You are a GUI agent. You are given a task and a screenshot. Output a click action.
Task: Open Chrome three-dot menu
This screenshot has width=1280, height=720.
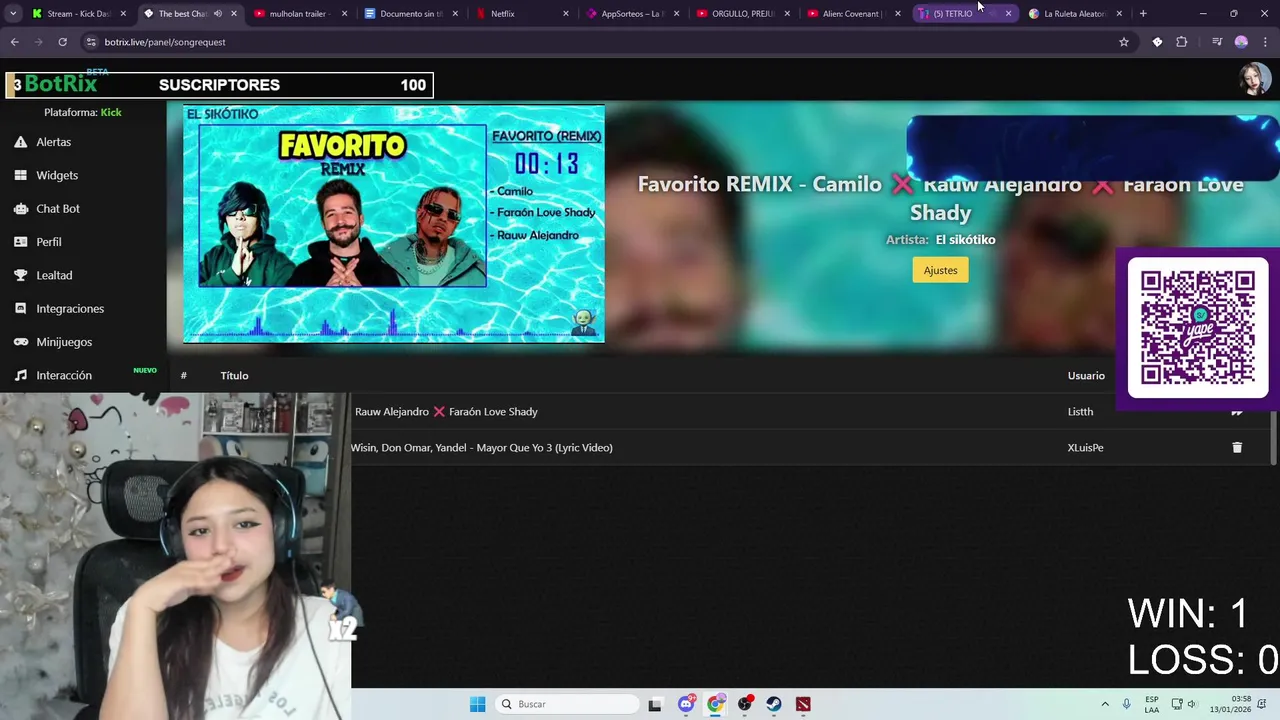click(1265, 42)
